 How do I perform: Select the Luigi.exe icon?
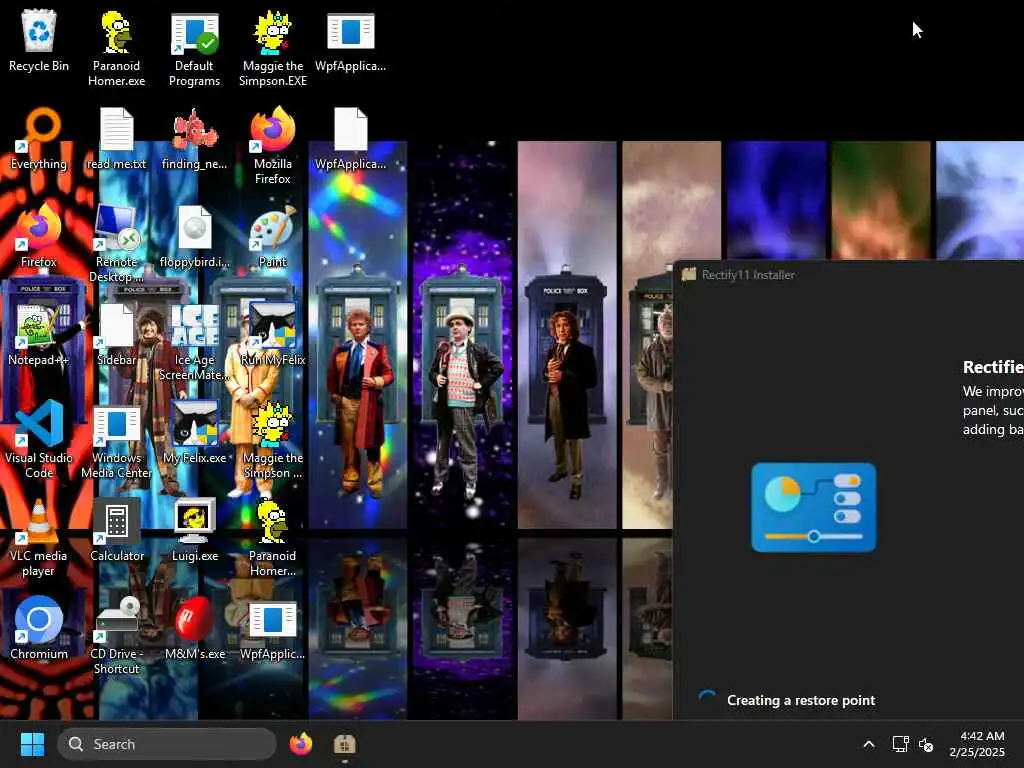tap(194, 530)
